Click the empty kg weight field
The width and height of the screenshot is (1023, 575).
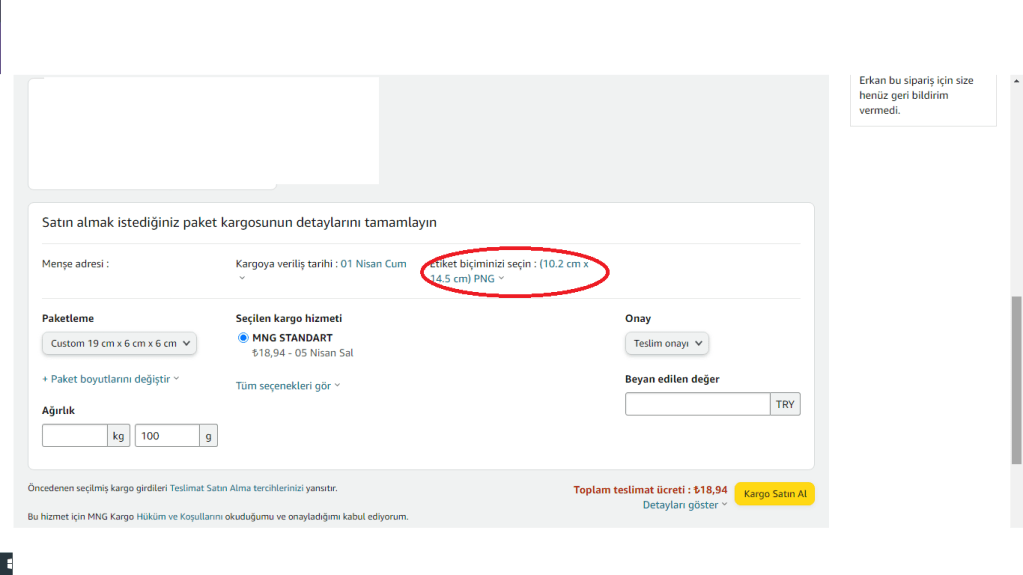pos(74,436)
